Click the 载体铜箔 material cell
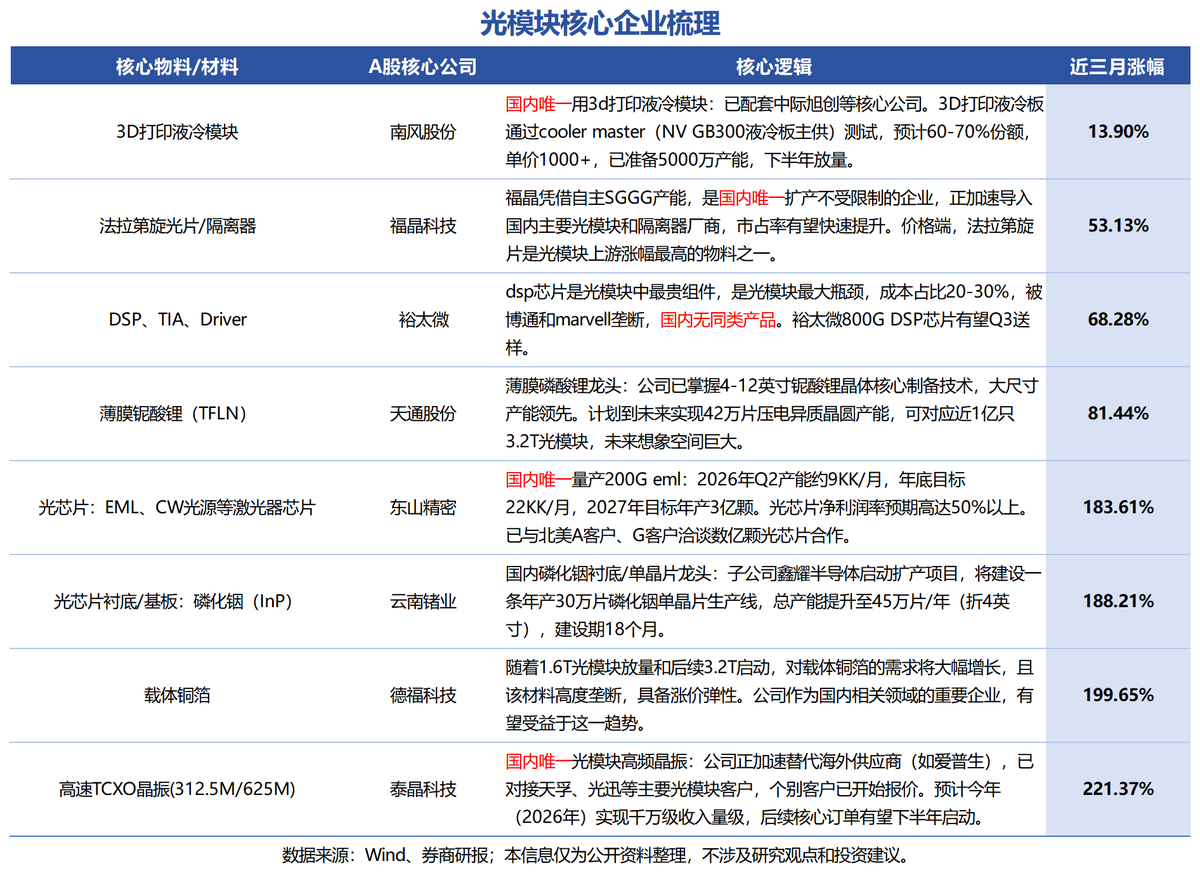The image size is (1200, 873). pyautogui.click(x=177, y=695)
